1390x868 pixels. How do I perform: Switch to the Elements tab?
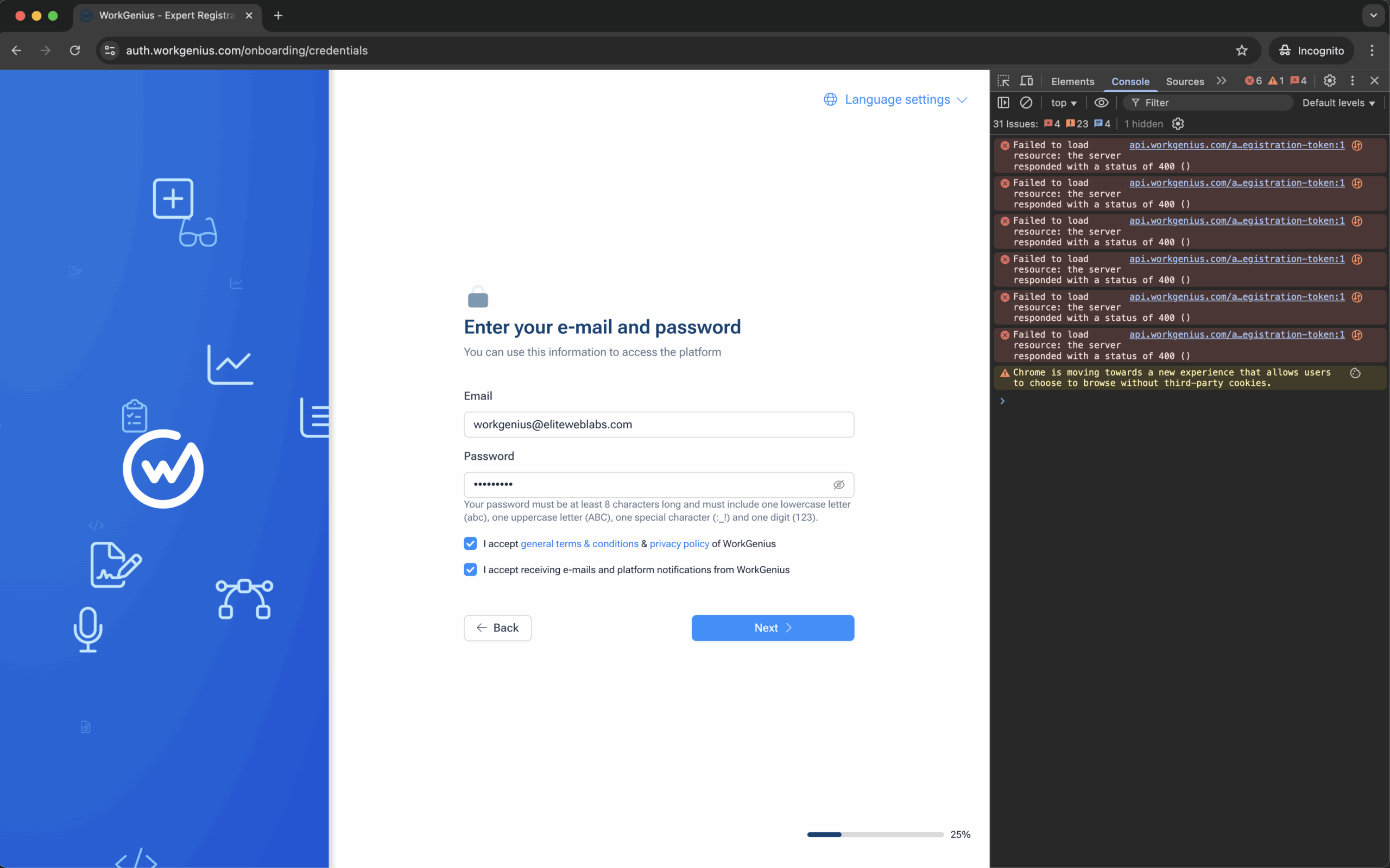(1072, 81)
